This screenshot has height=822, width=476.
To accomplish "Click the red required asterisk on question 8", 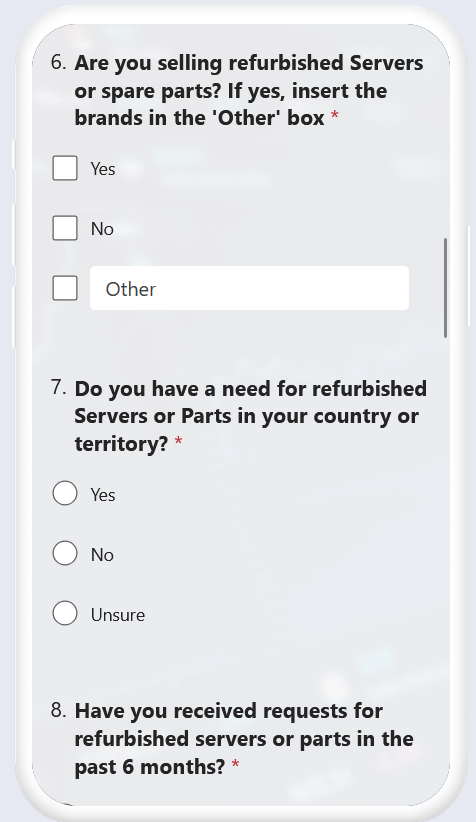I will [235, 765].
